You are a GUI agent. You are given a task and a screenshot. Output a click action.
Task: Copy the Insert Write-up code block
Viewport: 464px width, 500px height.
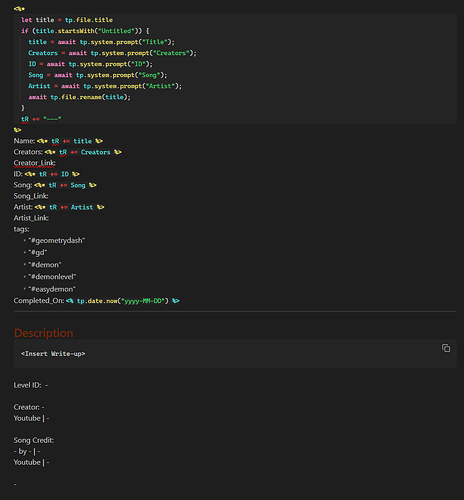pyautogui.click(x=446, y=348)
